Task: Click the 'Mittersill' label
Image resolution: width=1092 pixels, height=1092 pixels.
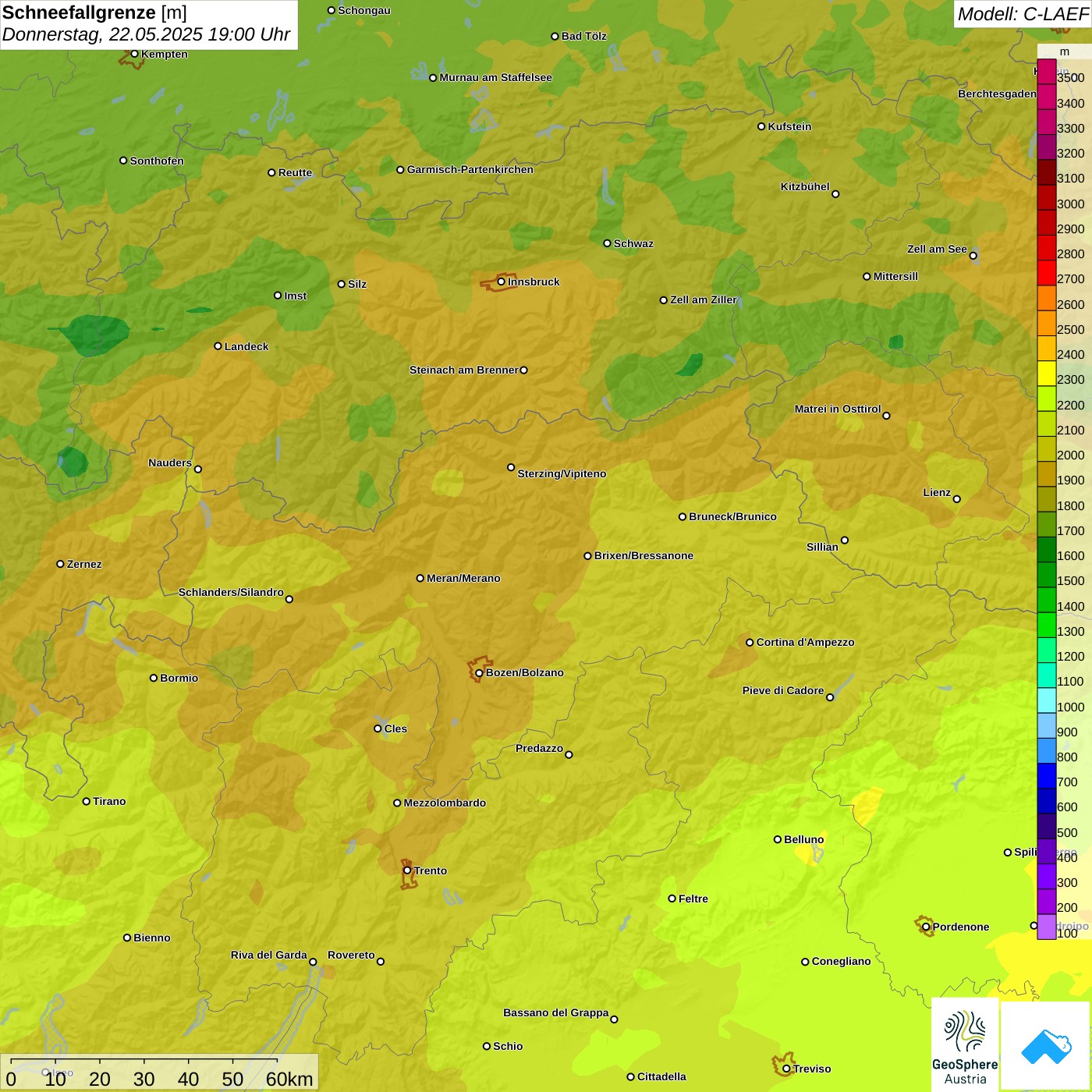Action: point(895,276)
